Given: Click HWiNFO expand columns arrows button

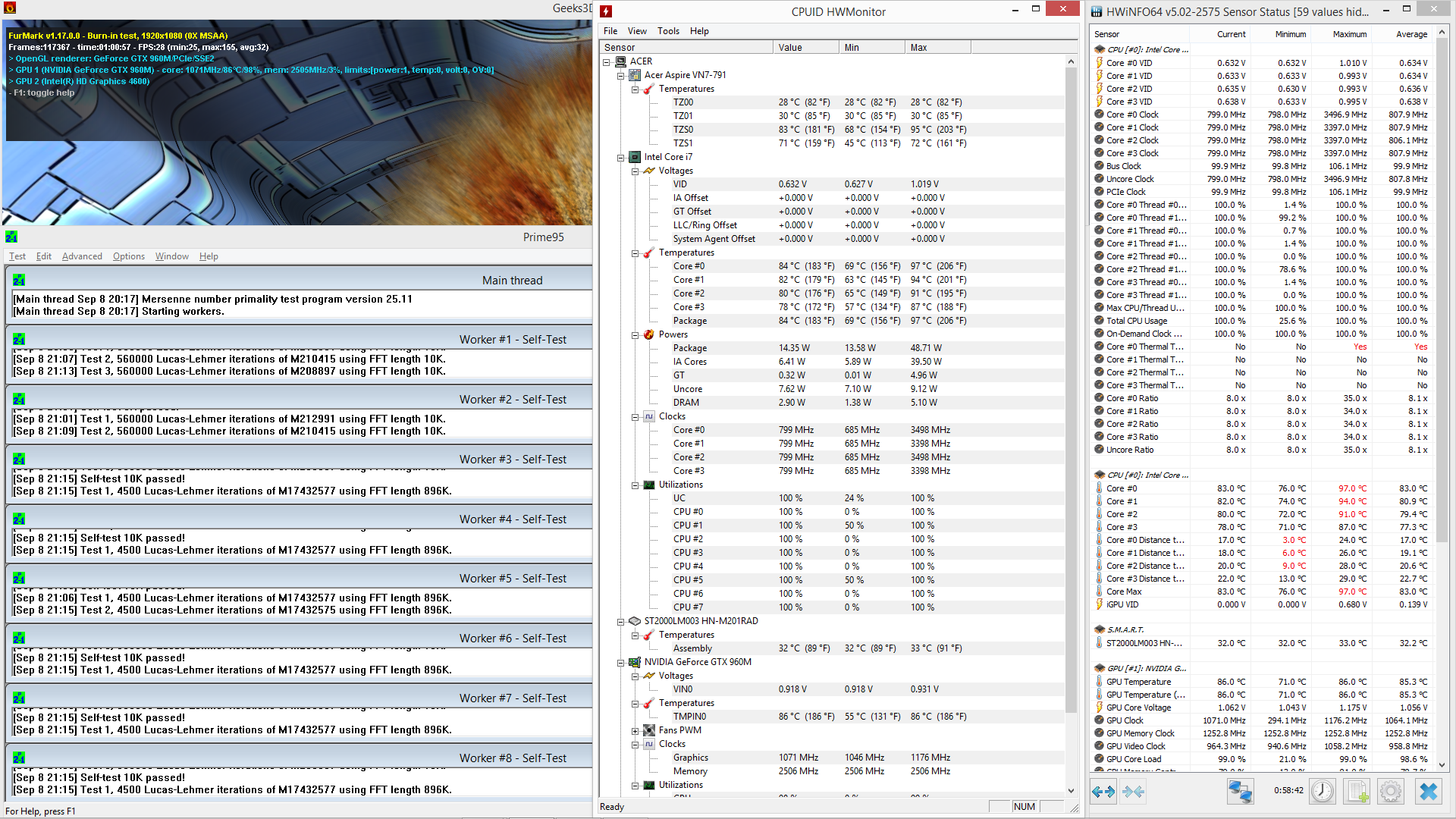Looking at the screenshot, I should (x=1103, y=792).
